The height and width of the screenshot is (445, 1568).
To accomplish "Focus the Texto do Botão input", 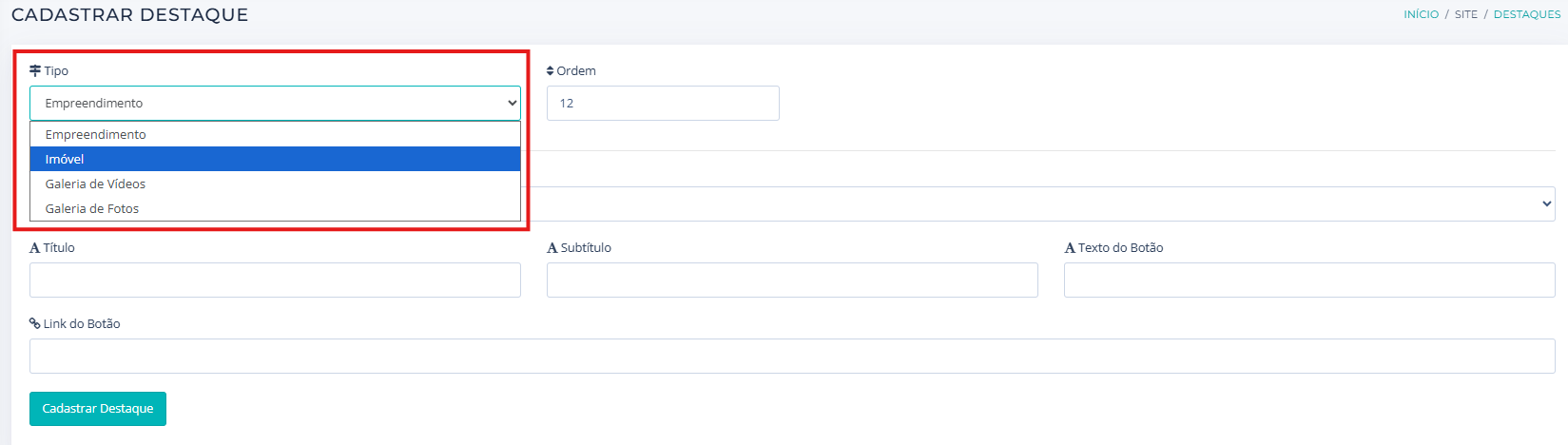I will click(x=1309, y=281).
